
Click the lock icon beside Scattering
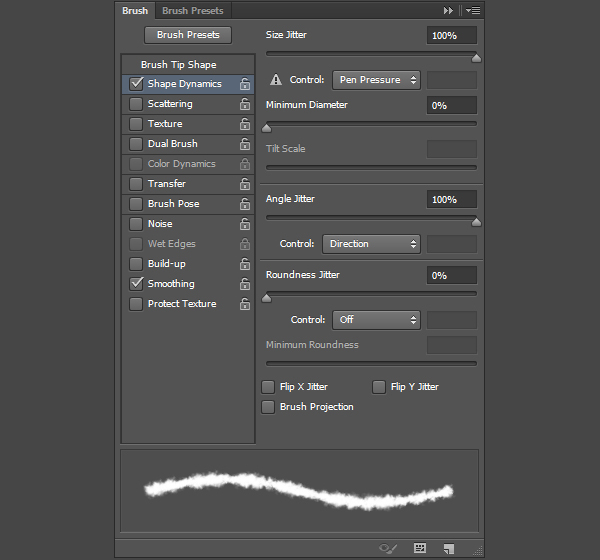pyautogui.click(x=244, y=104)
